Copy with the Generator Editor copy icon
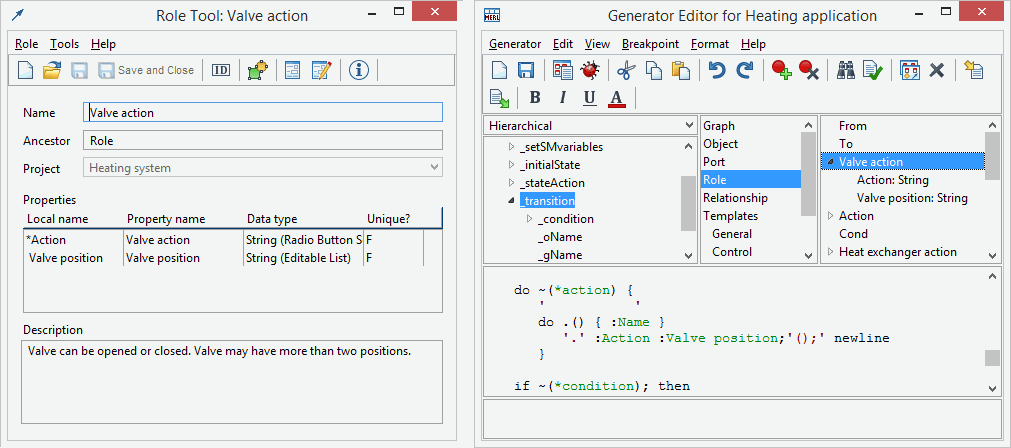 click(x=654, y=70)
